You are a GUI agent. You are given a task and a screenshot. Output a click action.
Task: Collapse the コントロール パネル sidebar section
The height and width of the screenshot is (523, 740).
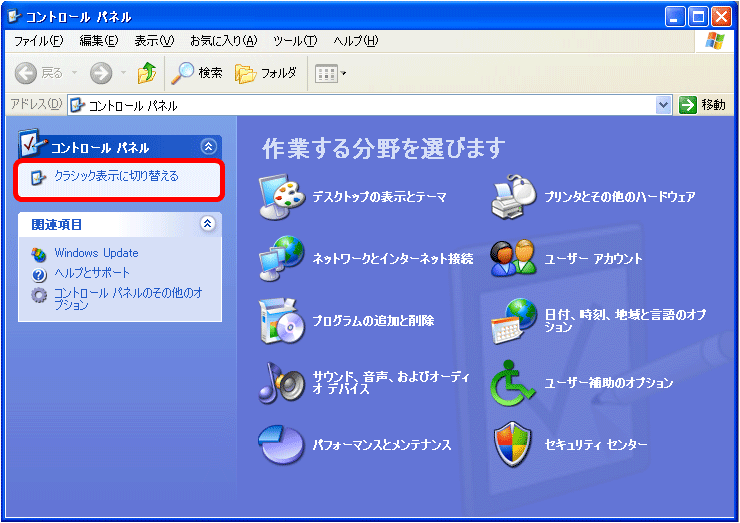[208, 147]
